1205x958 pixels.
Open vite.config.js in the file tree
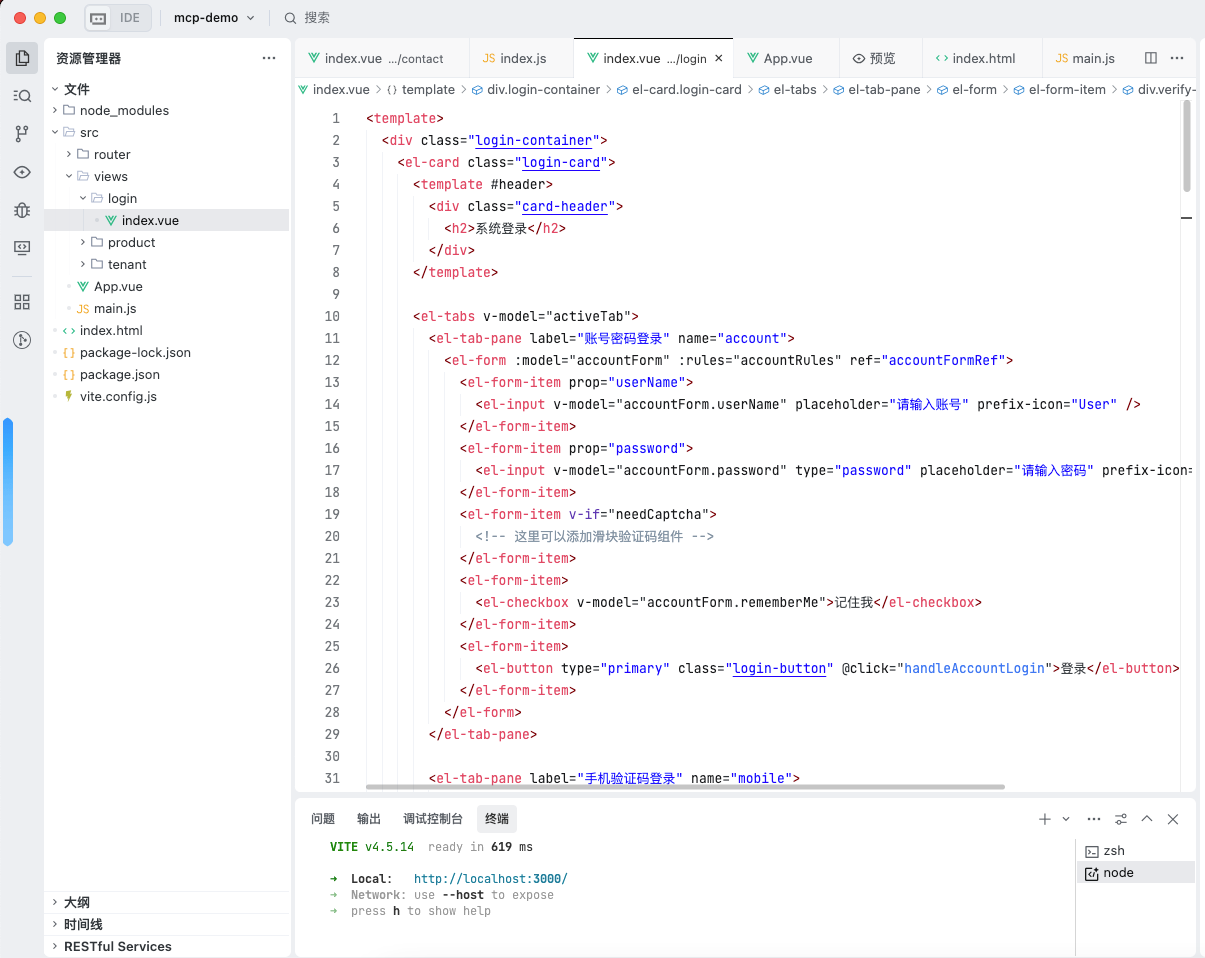[x=167, y=396]
